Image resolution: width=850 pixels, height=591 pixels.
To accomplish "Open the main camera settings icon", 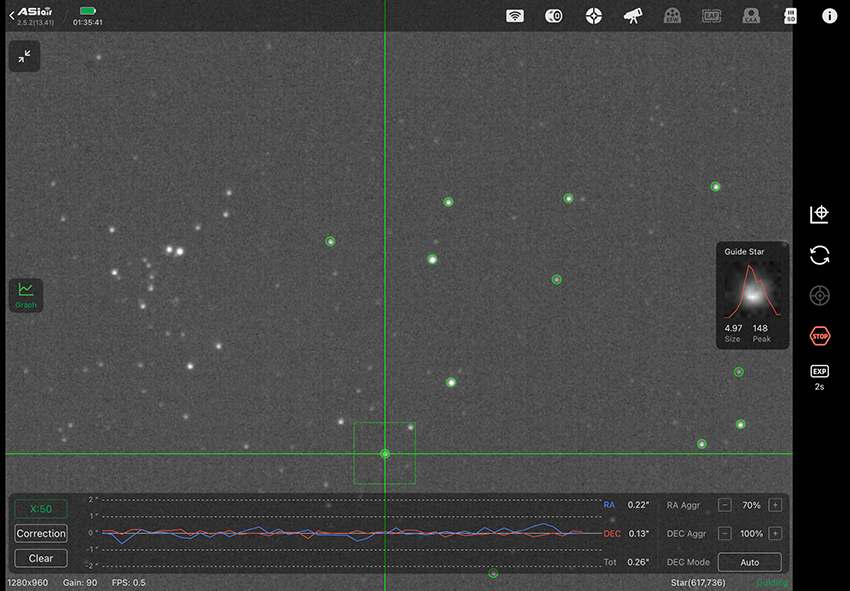I will pyautogui.click(x=553, y=16).
